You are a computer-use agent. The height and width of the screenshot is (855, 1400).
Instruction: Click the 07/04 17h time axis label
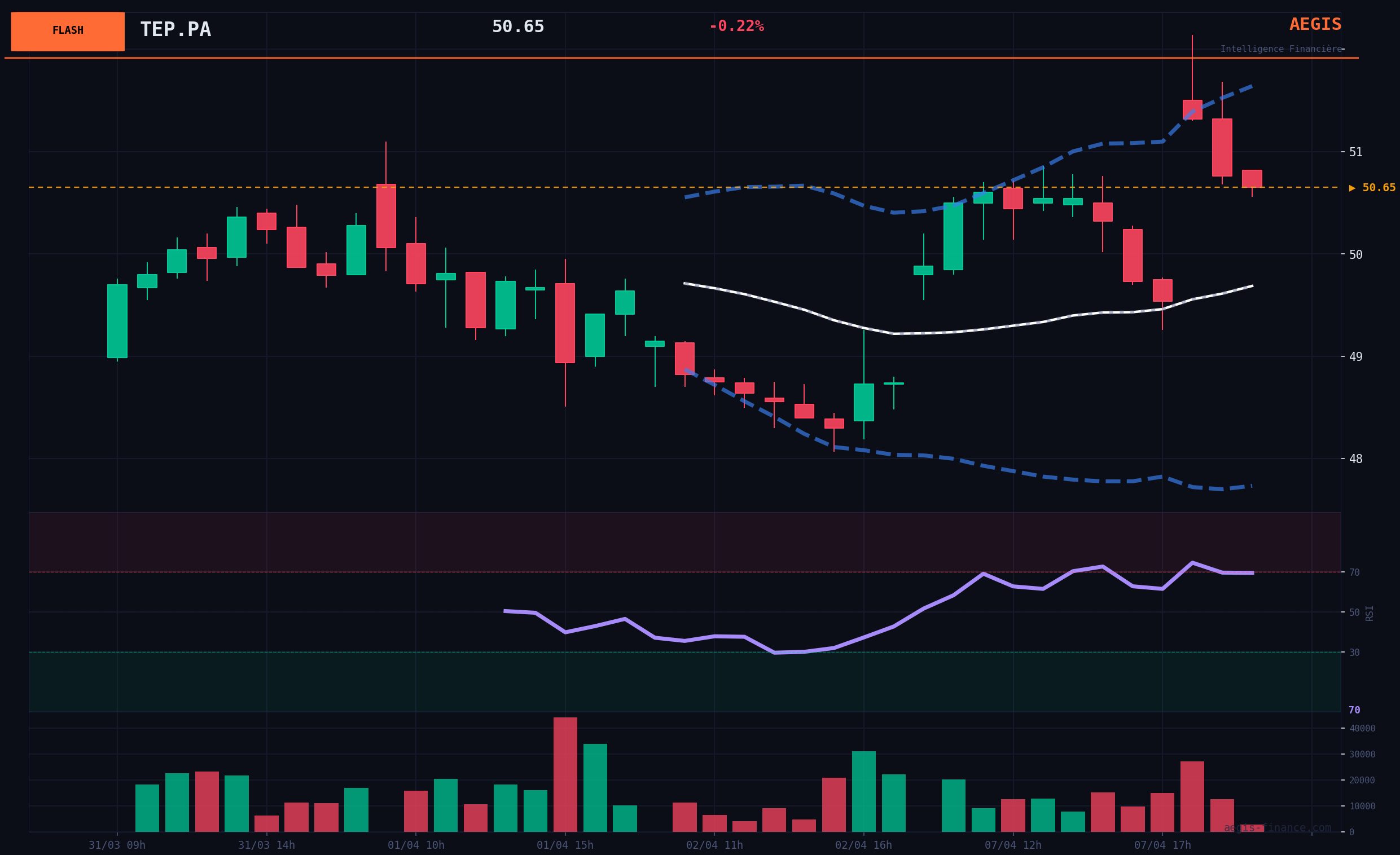1162,845
